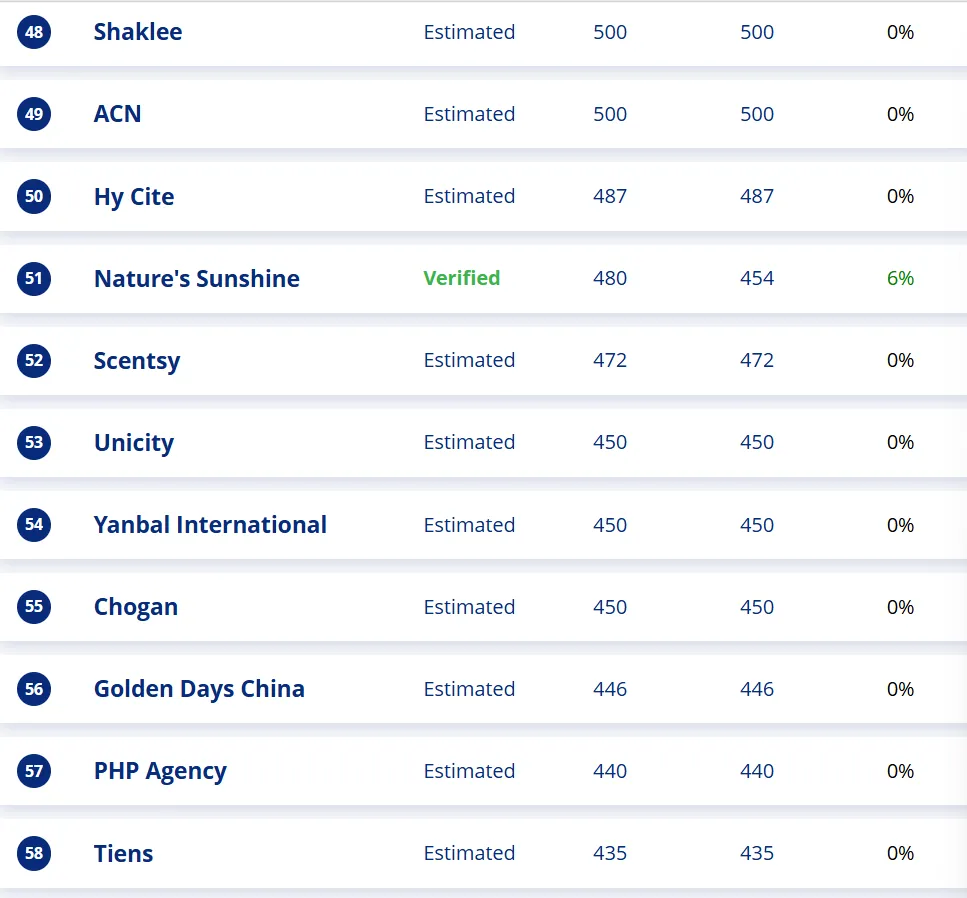The width and height of the screenshot is (967, 898).
Task: Open the Golden Days China link
Action: [199, 690]
